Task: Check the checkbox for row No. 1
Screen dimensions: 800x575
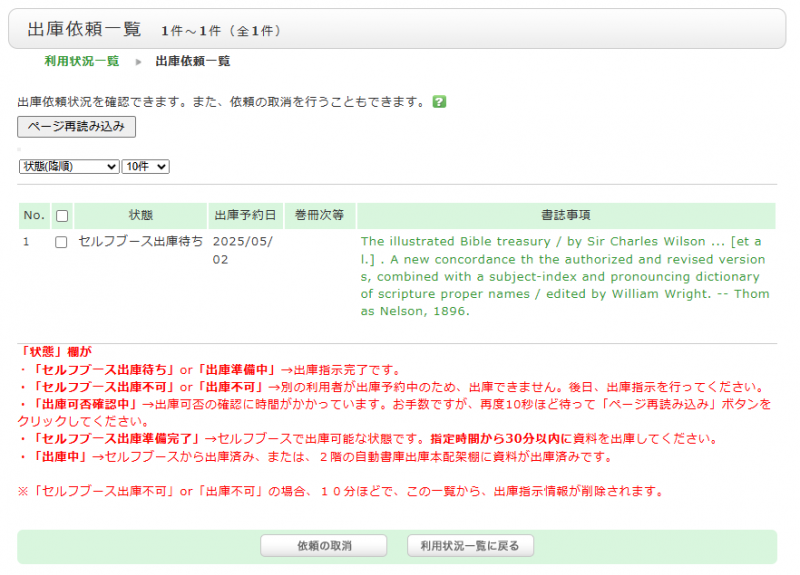Action: (61, 242)
